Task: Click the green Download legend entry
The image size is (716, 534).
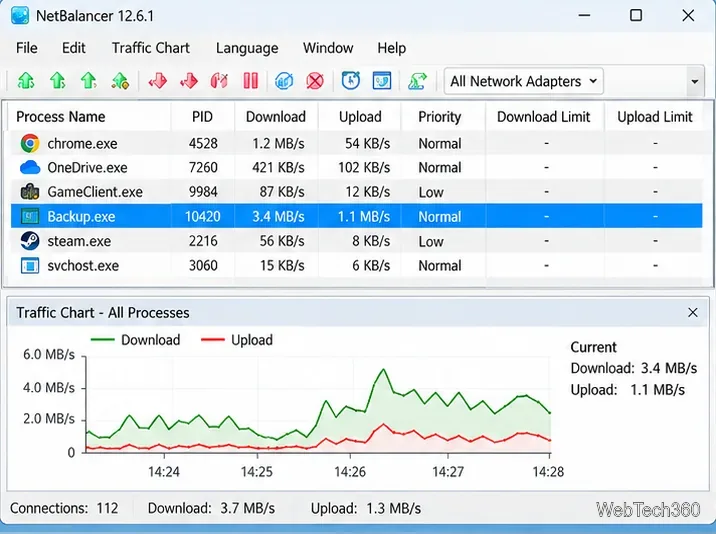Action: coord(136,340)
